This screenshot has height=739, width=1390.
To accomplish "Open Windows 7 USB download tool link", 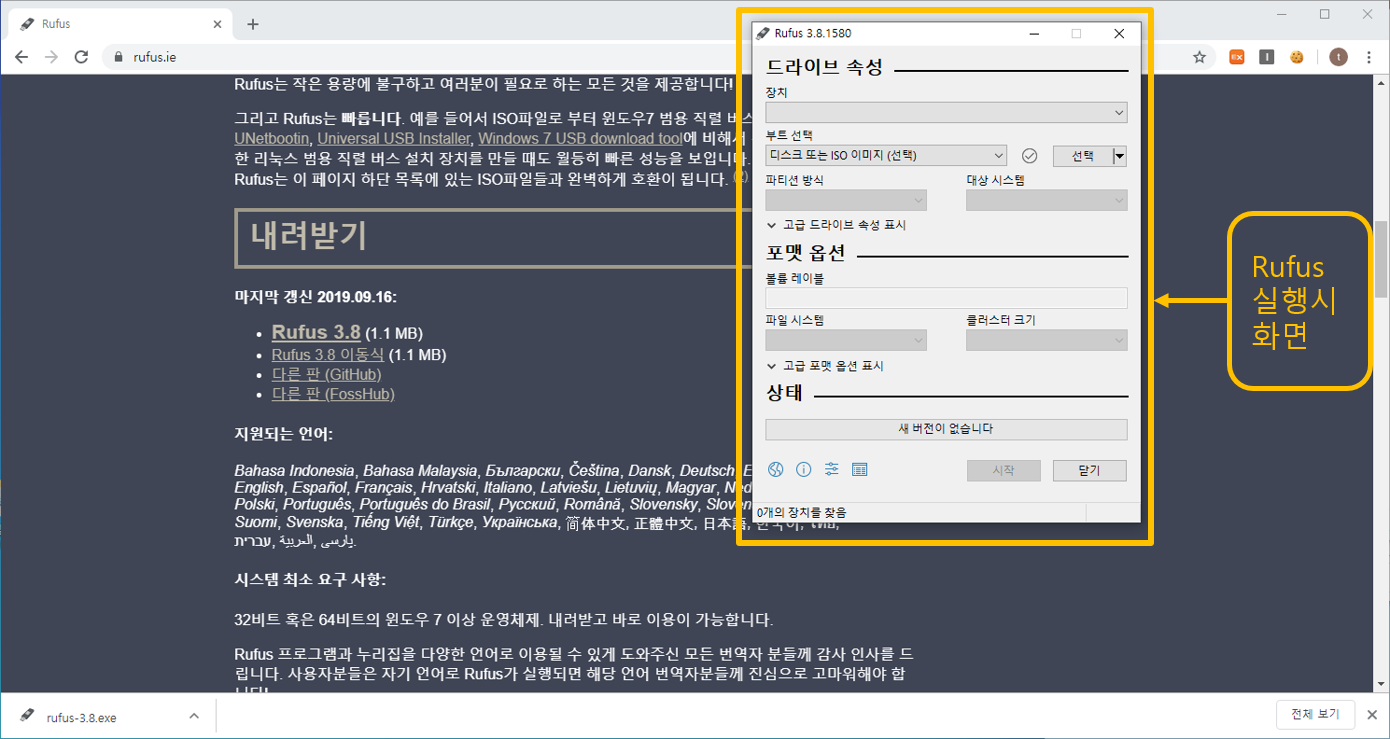I will click(x=580, y=138).
